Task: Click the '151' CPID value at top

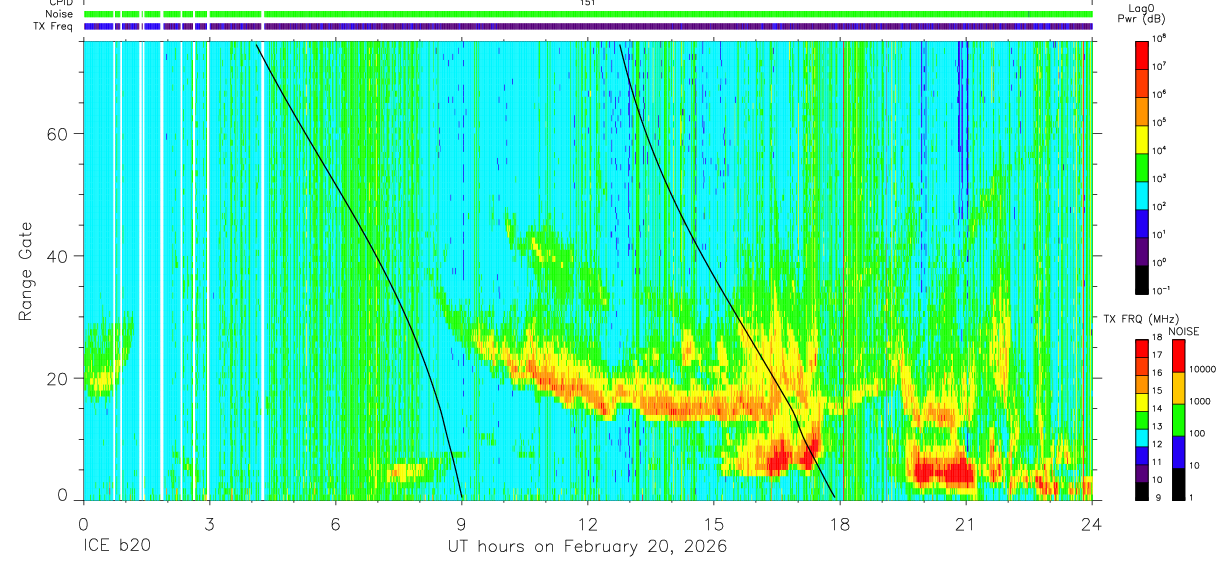Action: coord(587,3)
